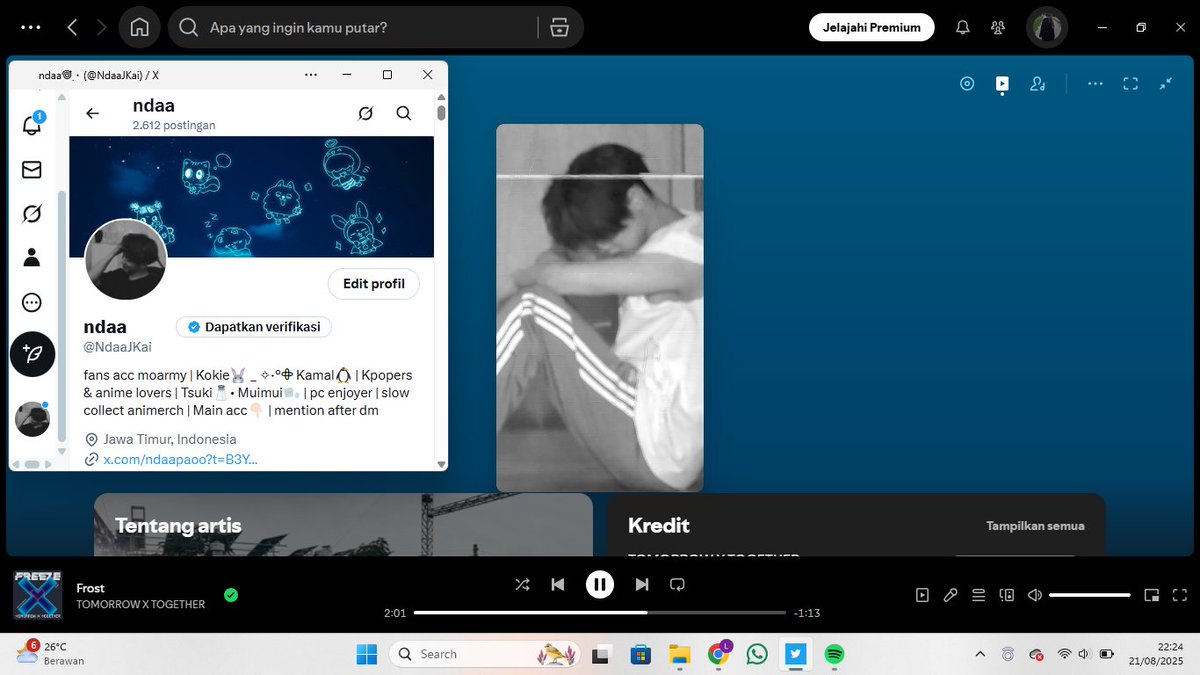Open the artist view icon in Now Playing
This screenshot has height=675, width=1200.
pos(1037,84)
